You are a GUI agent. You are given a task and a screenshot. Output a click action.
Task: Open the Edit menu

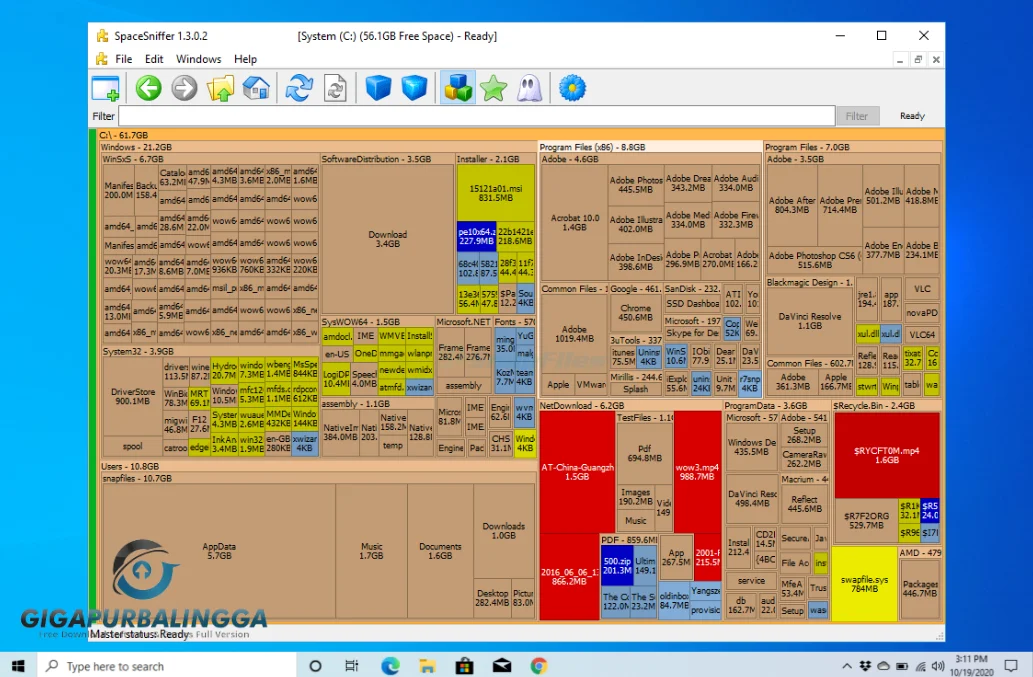click(x=154, y=59)
